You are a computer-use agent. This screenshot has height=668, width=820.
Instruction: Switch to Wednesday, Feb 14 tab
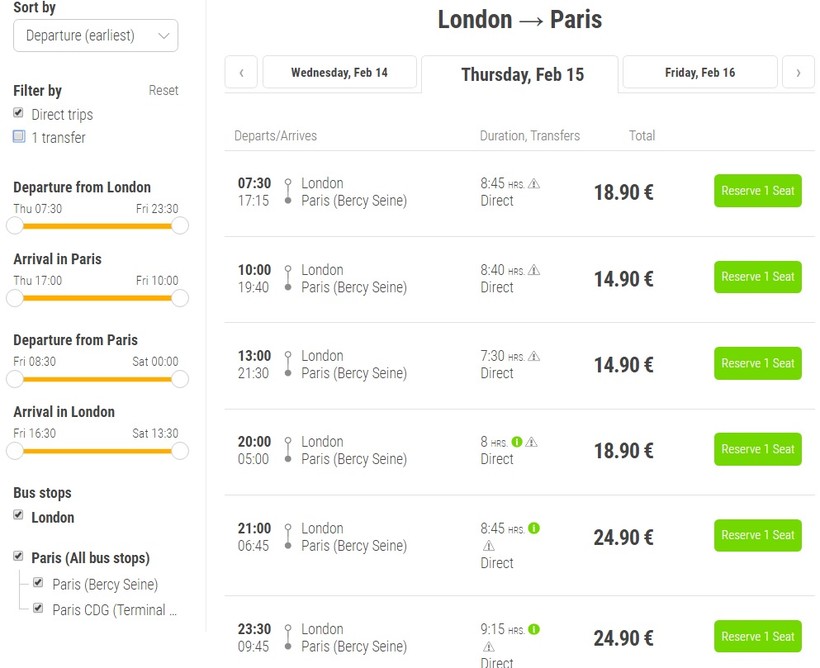(339, 73)
